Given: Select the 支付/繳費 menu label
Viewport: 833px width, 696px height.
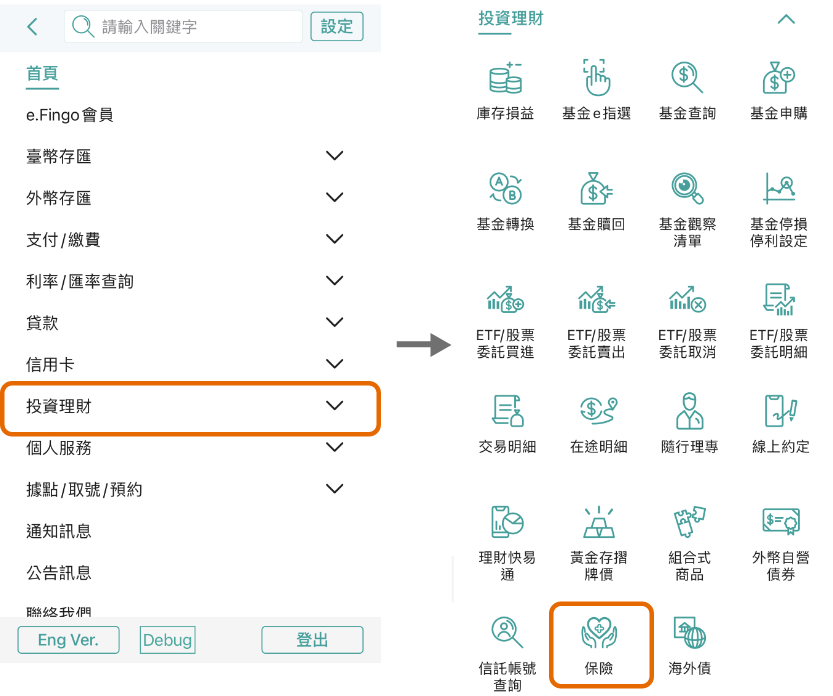Looking at the screenshot, I should (x=63, y=240).
